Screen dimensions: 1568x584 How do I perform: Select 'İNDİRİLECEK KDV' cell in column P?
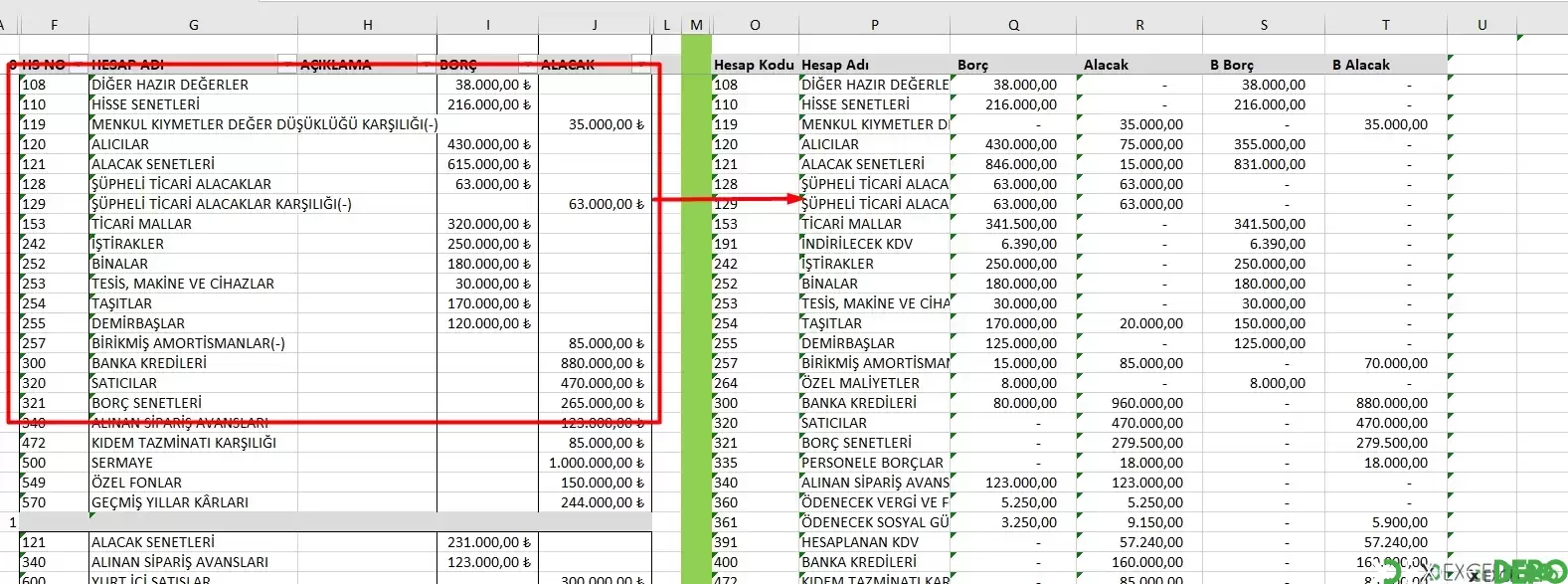pyautogui.click(x=874, y=244)
